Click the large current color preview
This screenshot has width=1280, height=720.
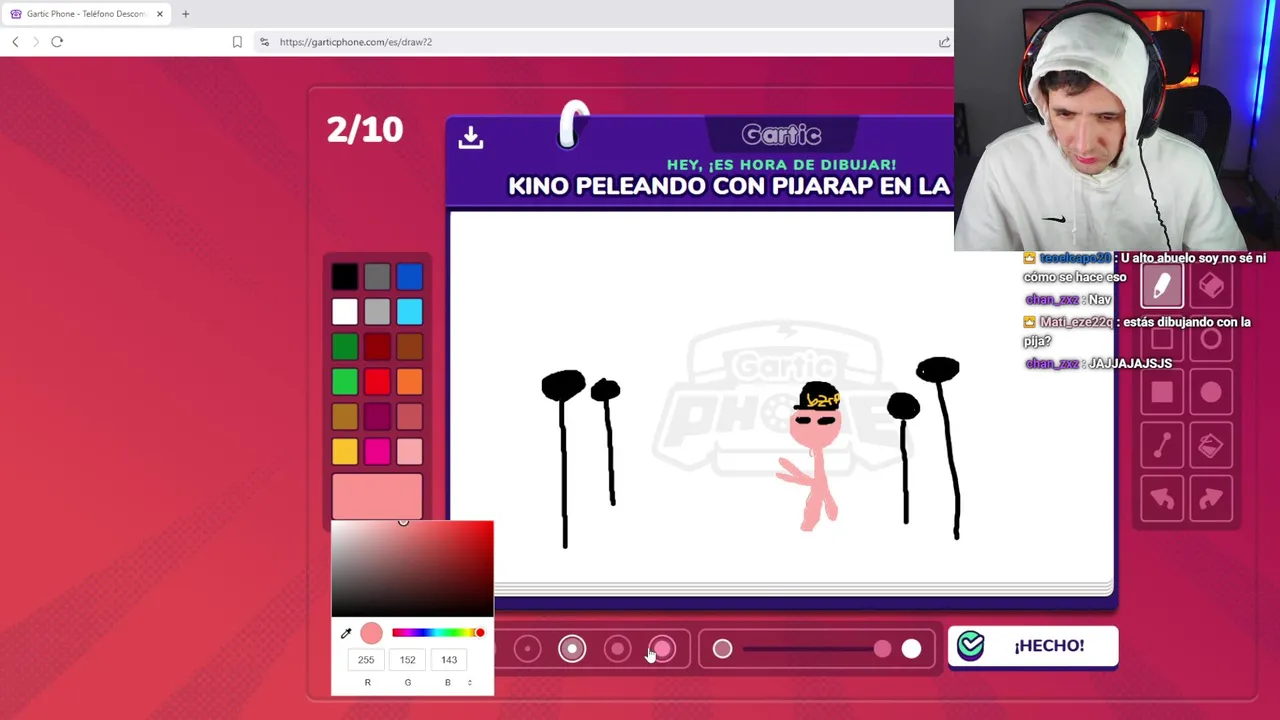point(377,497)
